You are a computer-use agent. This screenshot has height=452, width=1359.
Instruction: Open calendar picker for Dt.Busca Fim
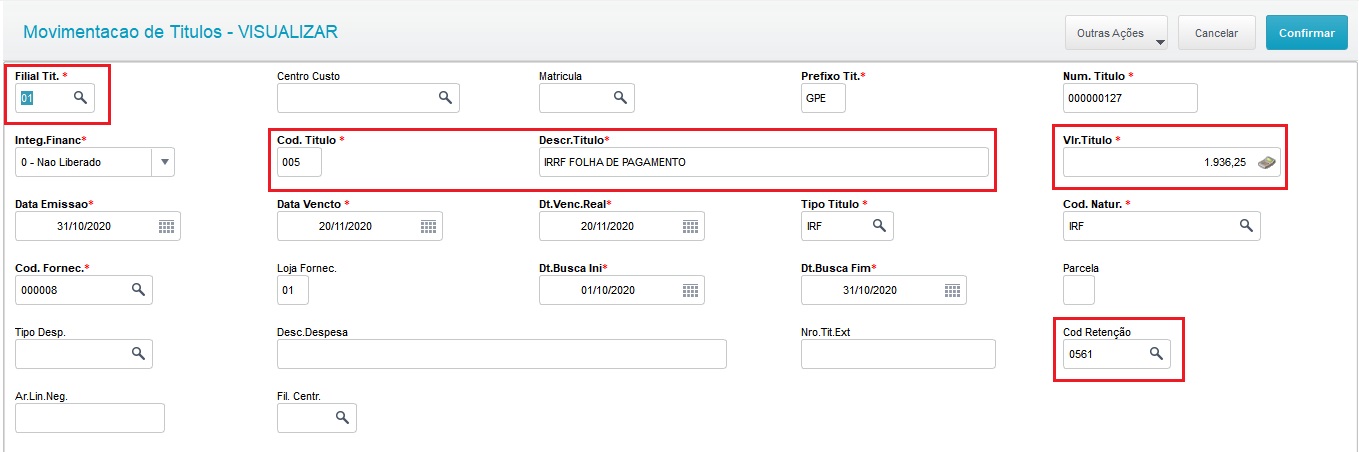[x=952, y=290]
